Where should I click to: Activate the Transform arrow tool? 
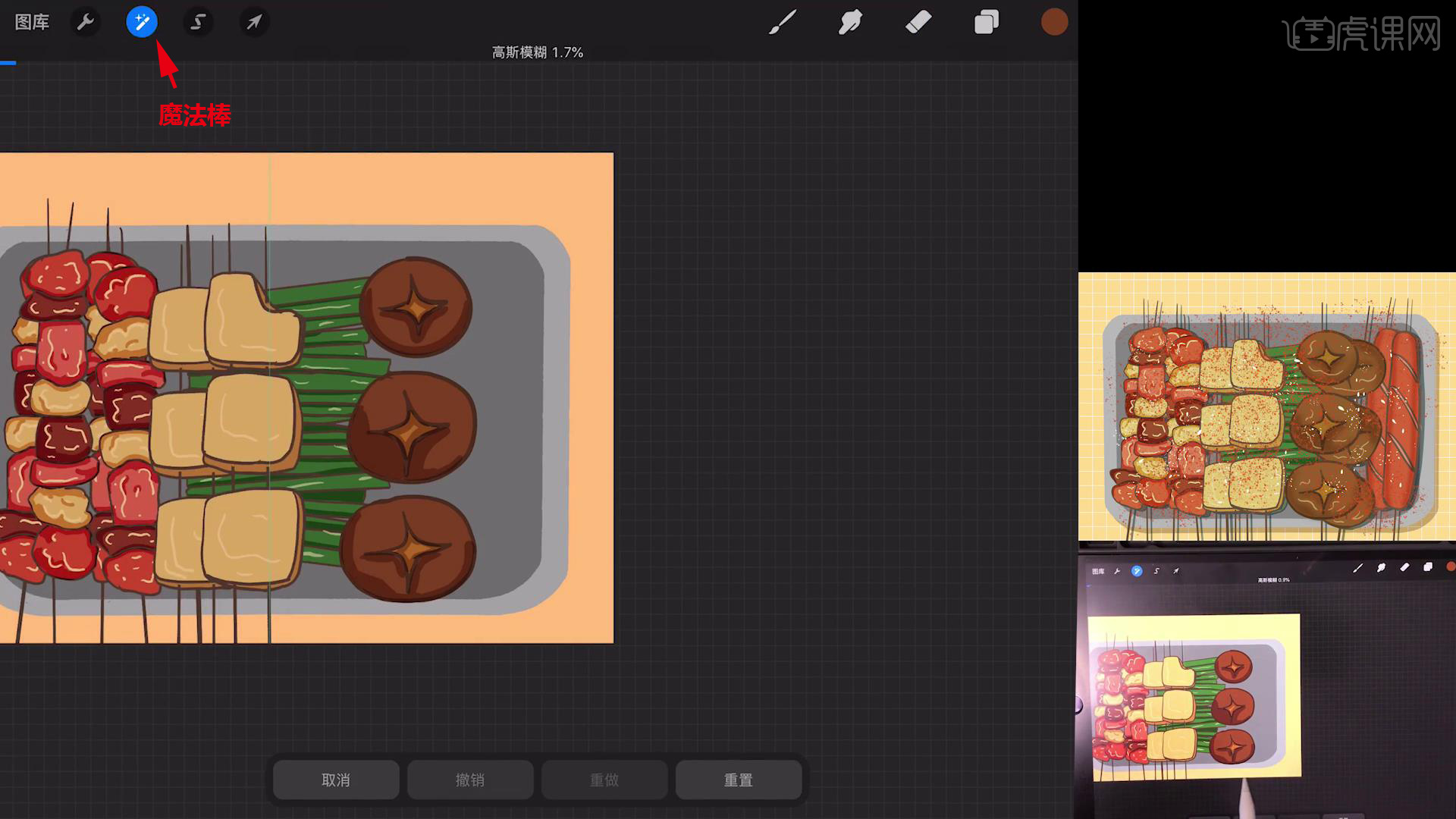coord(254,22)
